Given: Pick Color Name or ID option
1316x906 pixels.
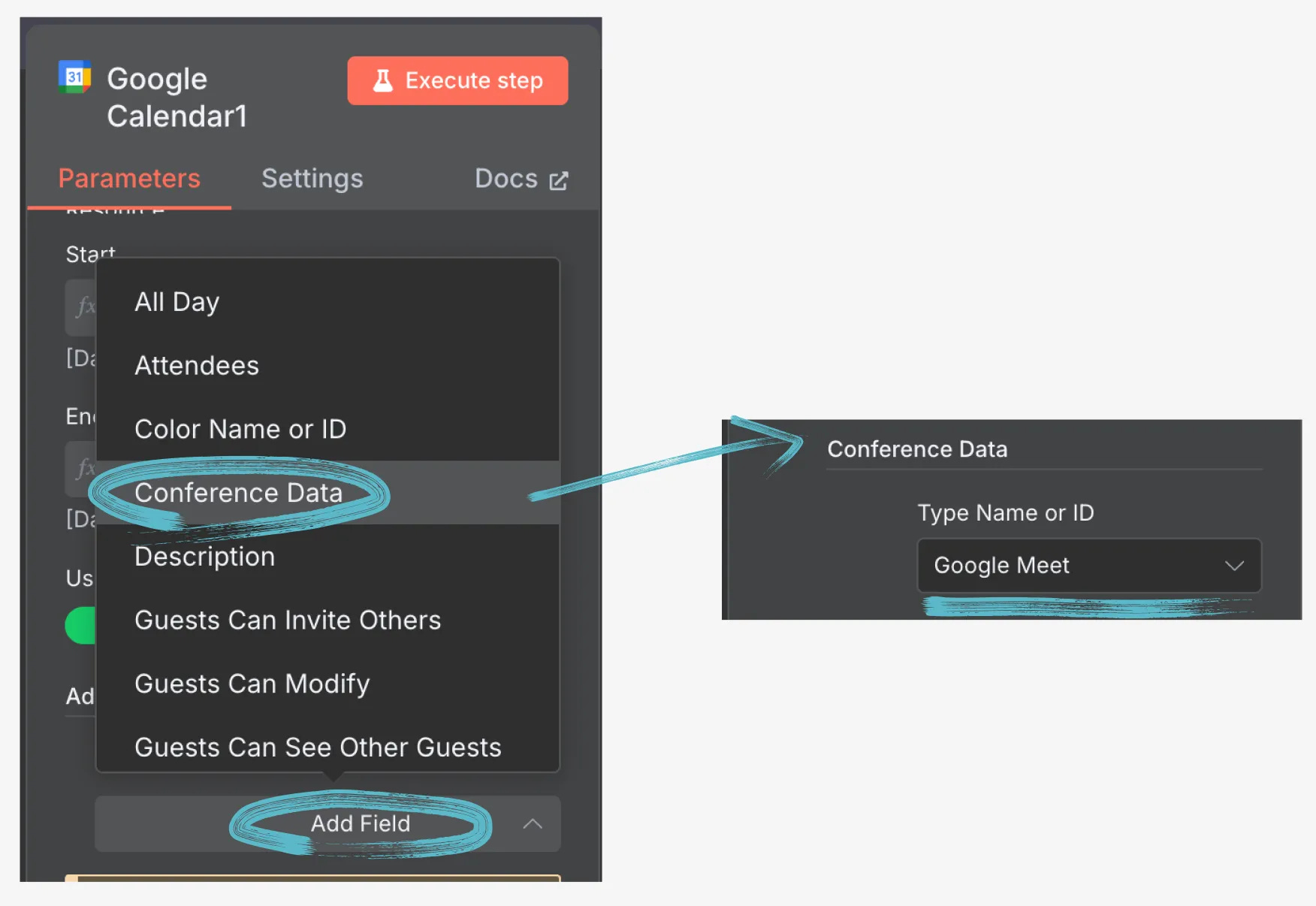Looking at the screenshot, I should (x=327, y=429).
